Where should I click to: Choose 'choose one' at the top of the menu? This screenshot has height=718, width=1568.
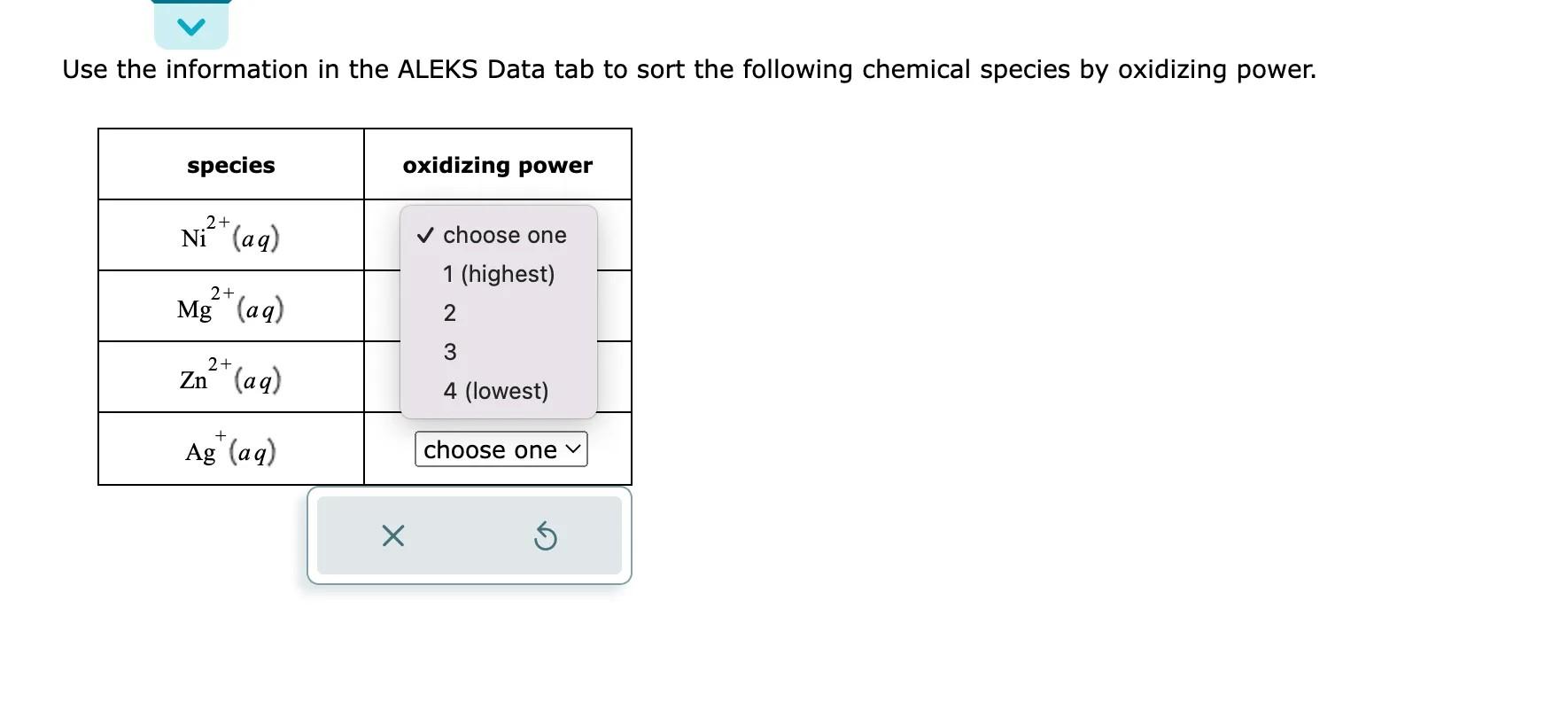click(503, 235)
